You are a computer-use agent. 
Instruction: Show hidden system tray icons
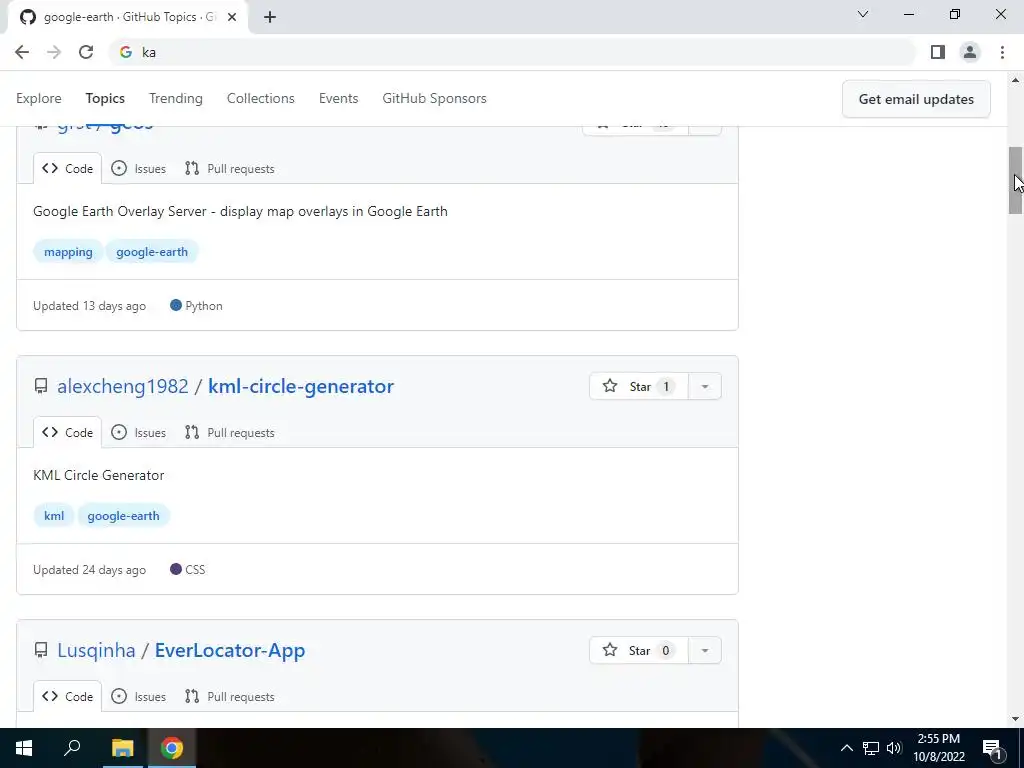[x=846, y=748]
